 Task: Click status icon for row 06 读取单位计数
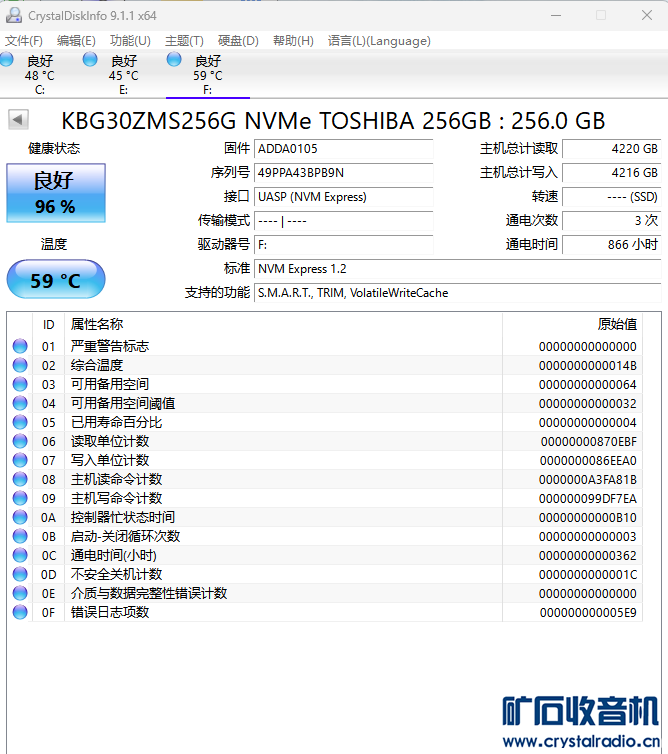pyautogui.click(x=20, y=441)
